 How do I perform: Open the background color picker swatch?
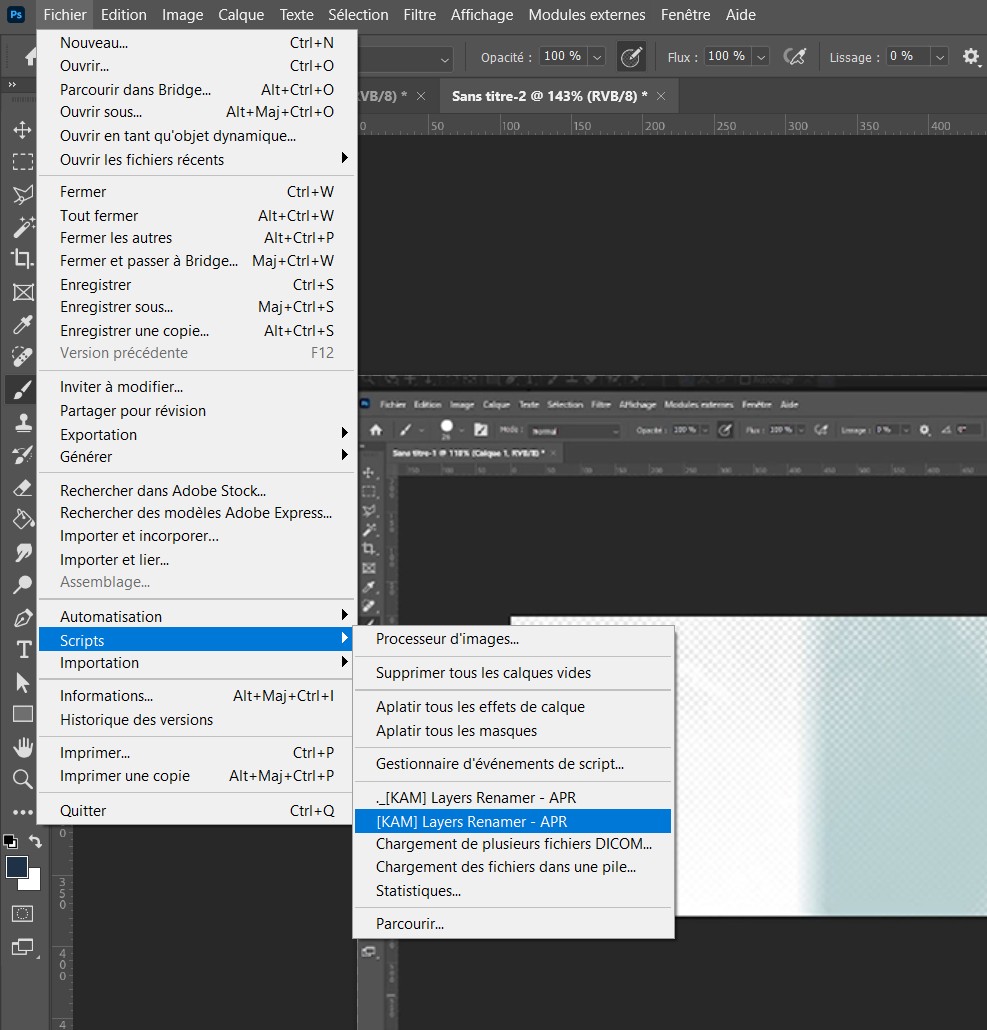[x=33, y=883]
